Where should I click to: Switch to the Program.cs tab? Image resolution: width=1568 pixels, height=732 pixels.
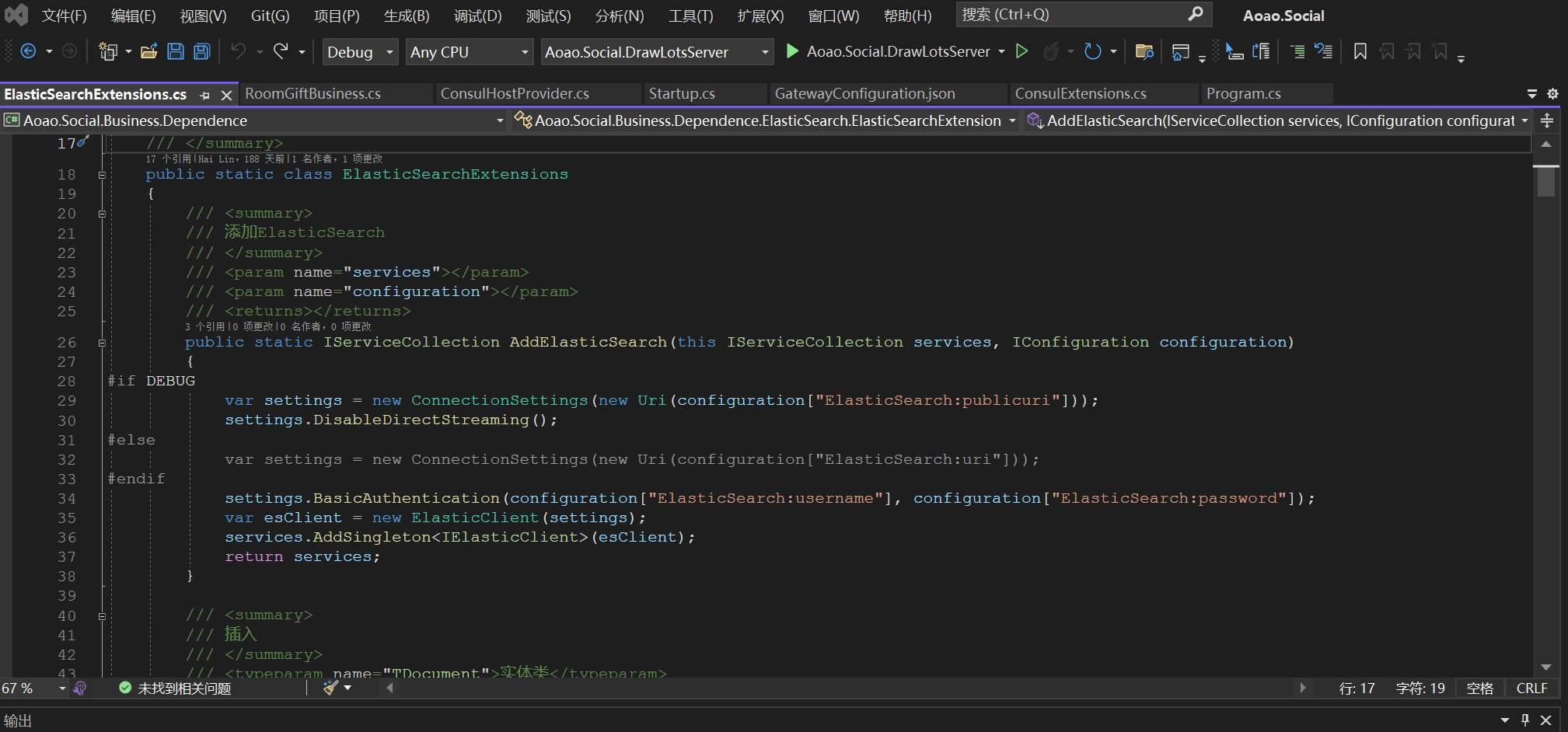click(1243, 93)
